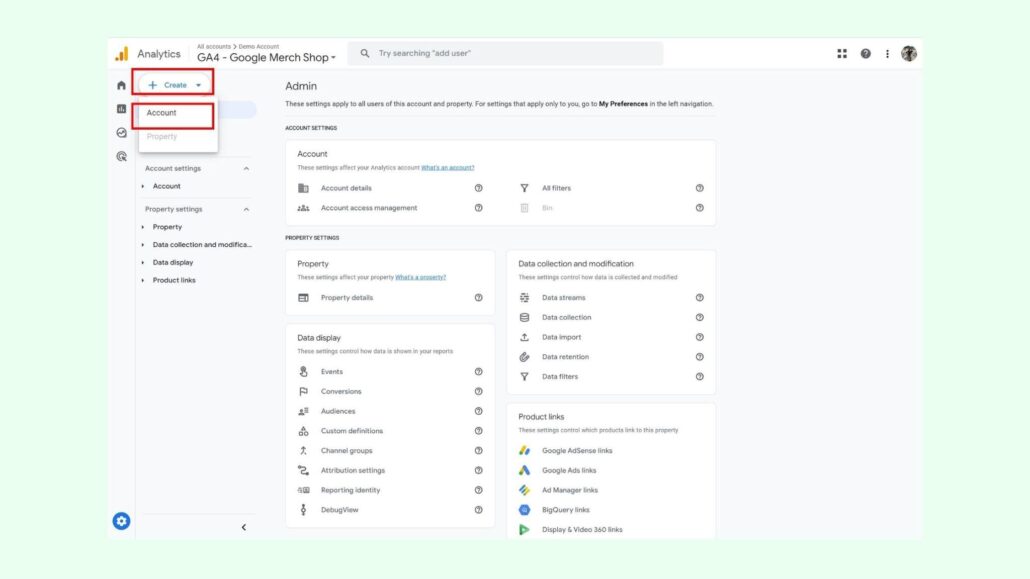The image size is (1030, 579).
Task: Click the help question mark in top bar
Action: click(865, 54)
